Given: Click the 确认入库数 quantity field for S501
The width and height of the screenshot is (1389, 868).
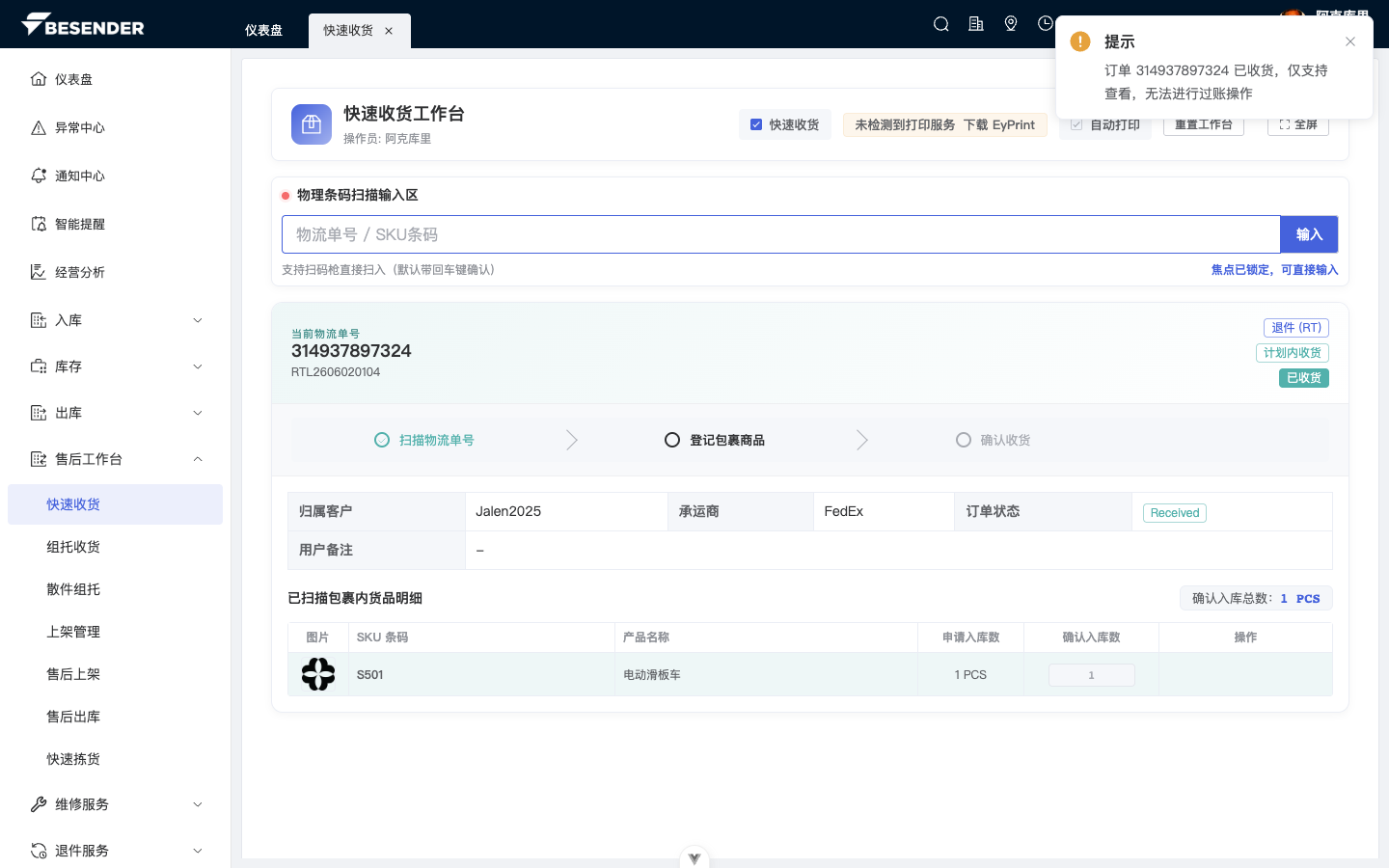Looking at the screenshot, I should (x=1091, y=675).
